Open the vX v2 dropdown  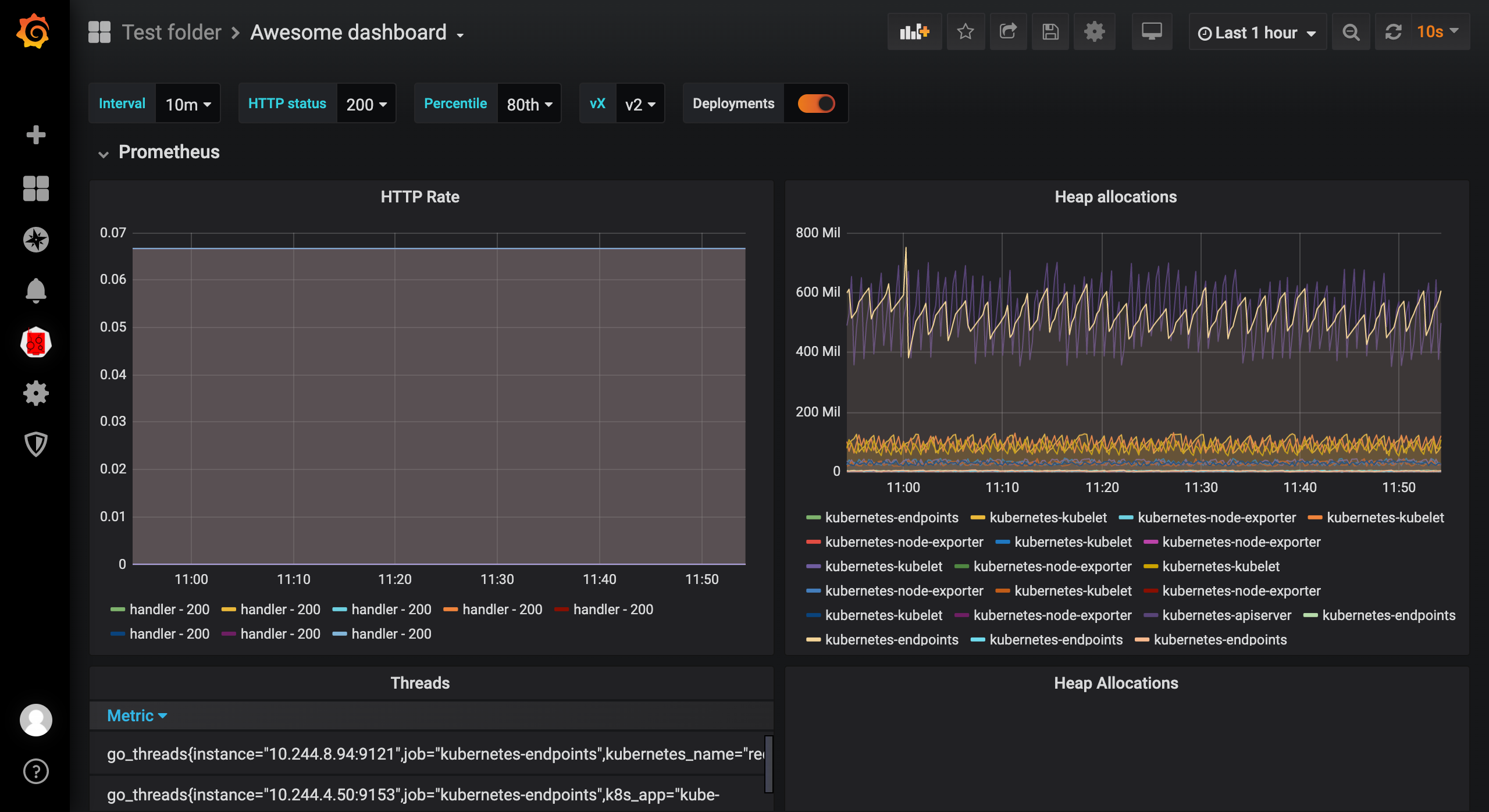[x=640, y=104]
